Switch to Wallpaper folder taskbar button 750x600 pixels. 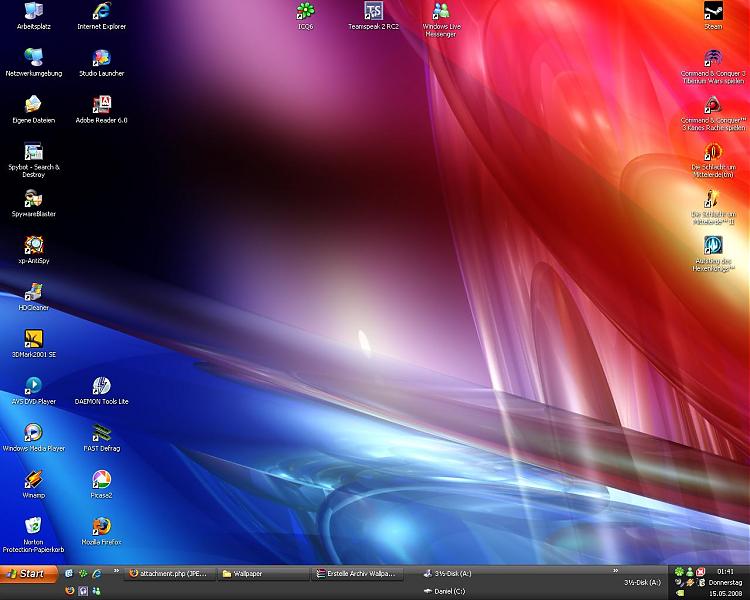point(262,574)
